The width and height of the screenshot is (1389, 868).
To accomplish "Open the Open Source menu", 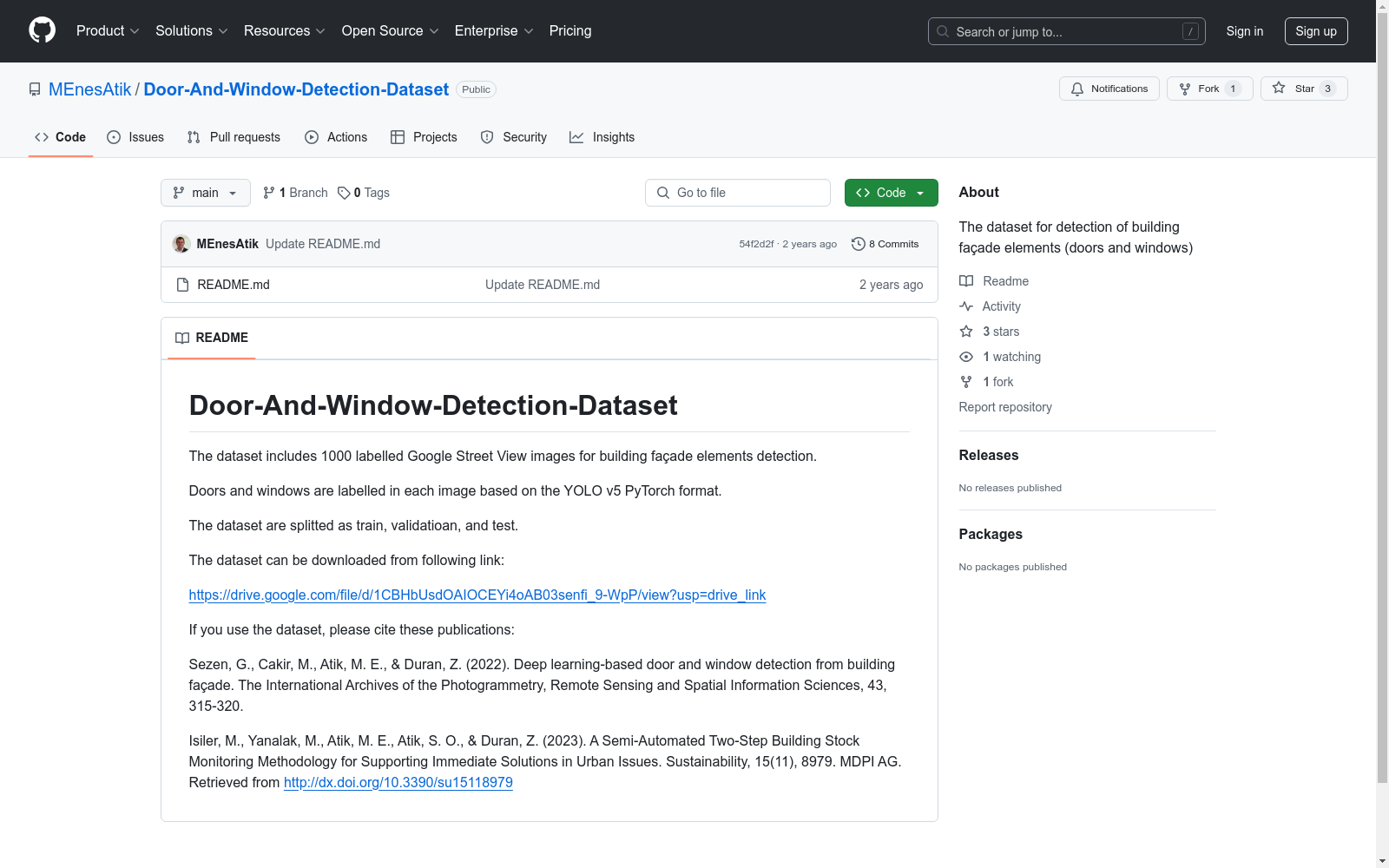I will 390,30.
